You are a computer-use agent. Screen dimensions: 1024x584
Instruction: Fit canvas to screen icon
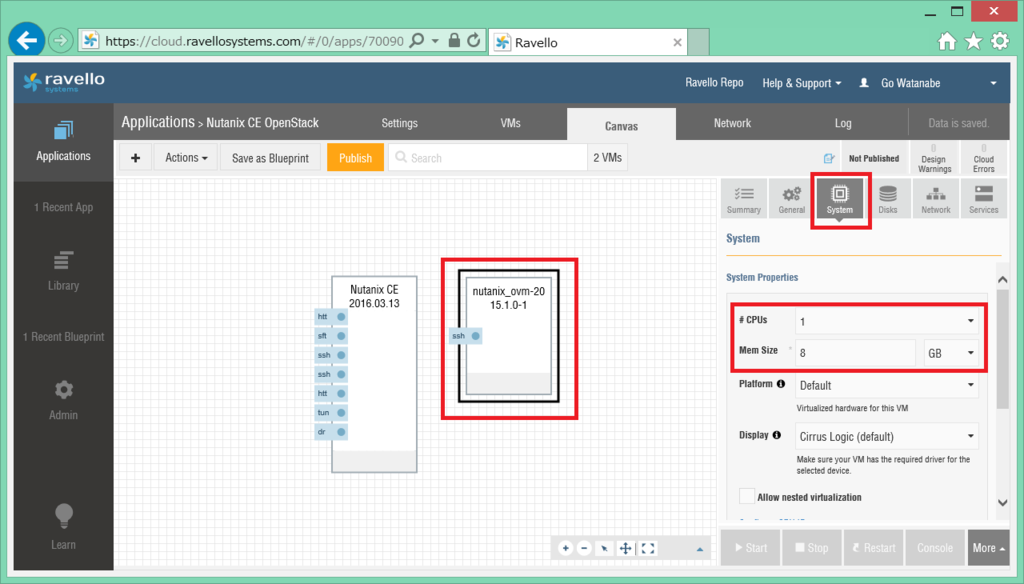coord(647,548)
